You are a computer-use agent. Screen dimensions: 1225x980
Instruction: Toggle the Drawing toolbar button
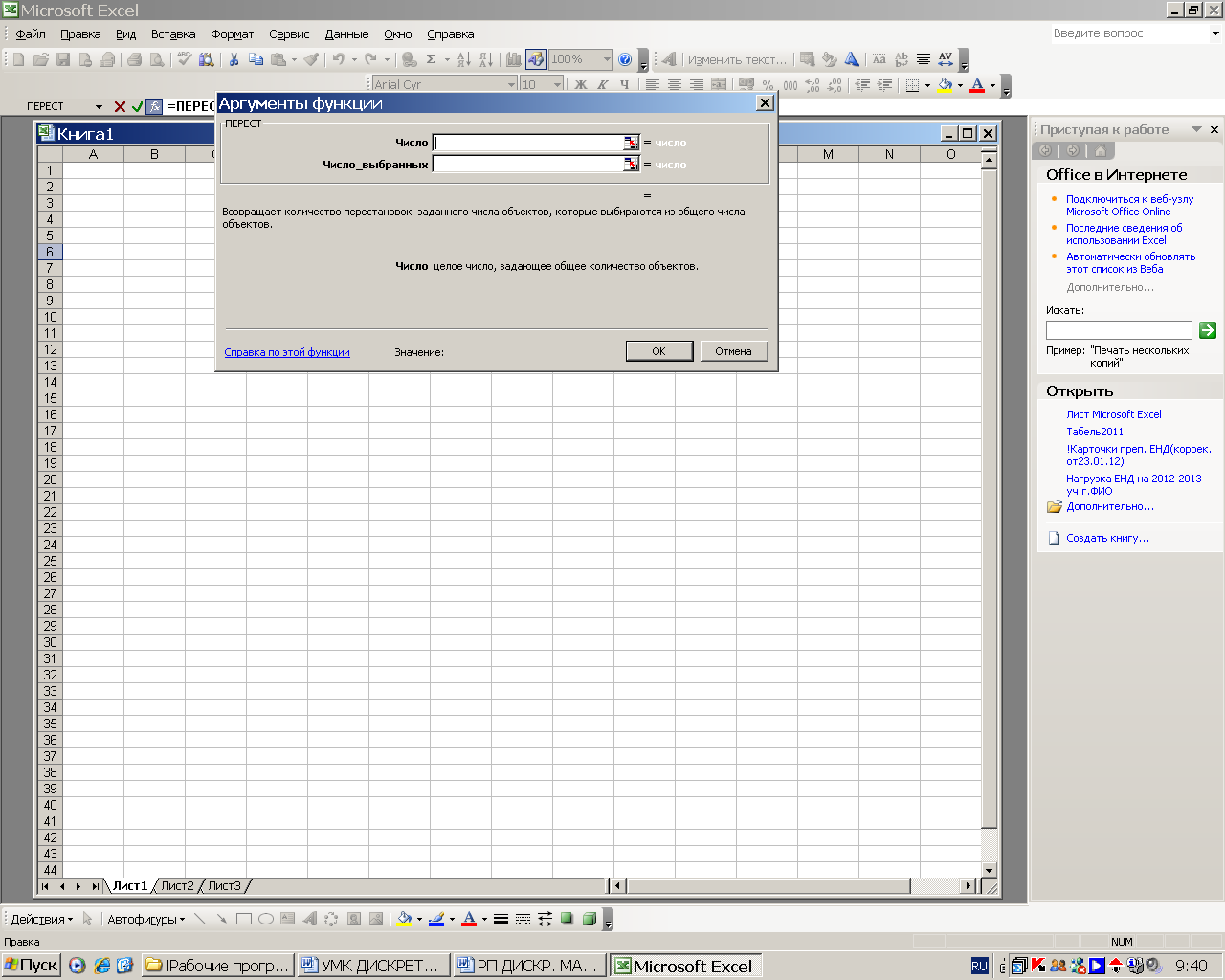pyautogui.click(x=536, y=59)
